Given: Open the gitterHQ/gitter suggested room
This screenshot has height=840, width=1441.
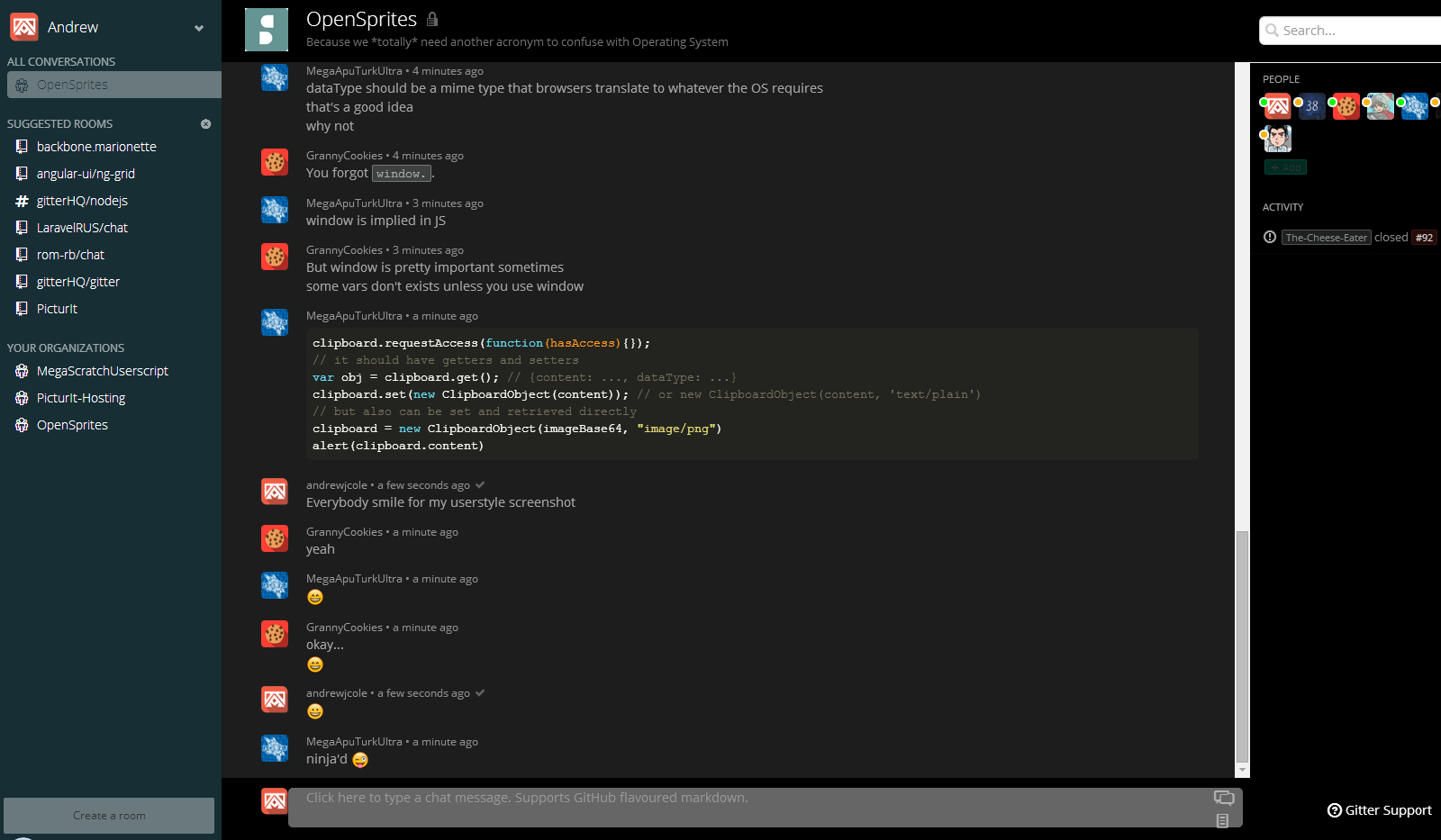Looking at the screenshot, I should pyautogui.click(x=78, y=282).
